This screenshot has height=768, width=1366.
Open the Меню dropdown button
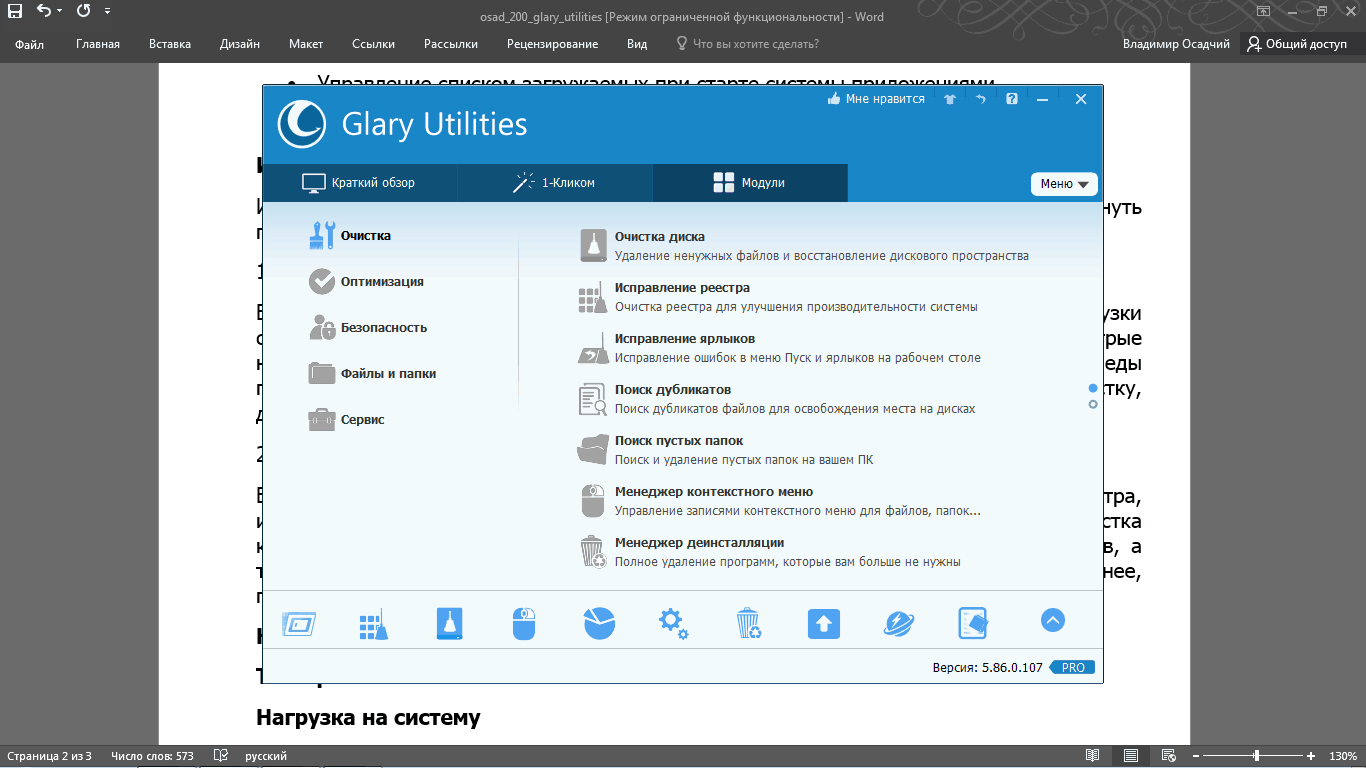(1064, 184)
